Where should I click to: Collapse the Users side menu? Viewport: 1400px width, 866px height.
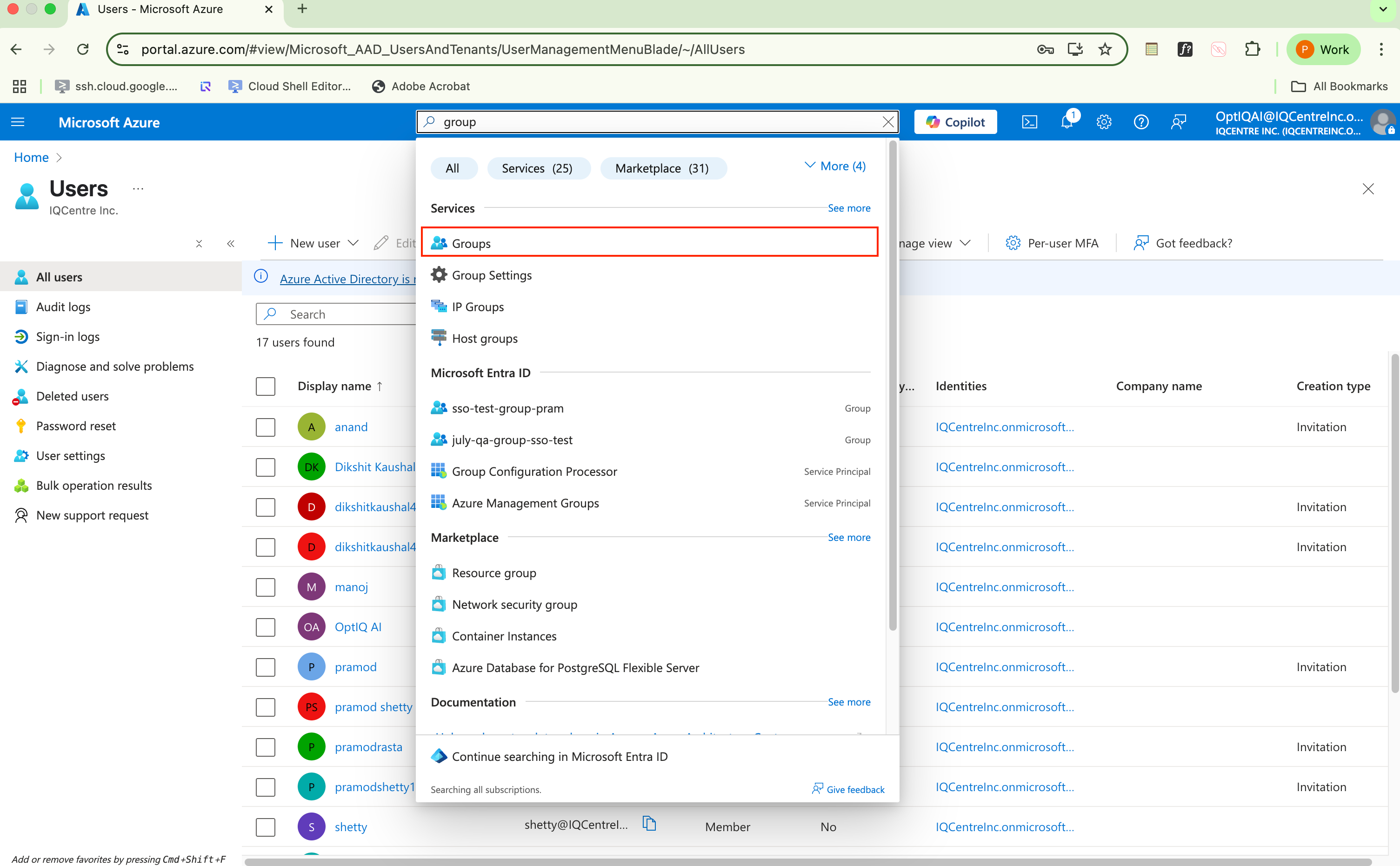tap(231, 243)
